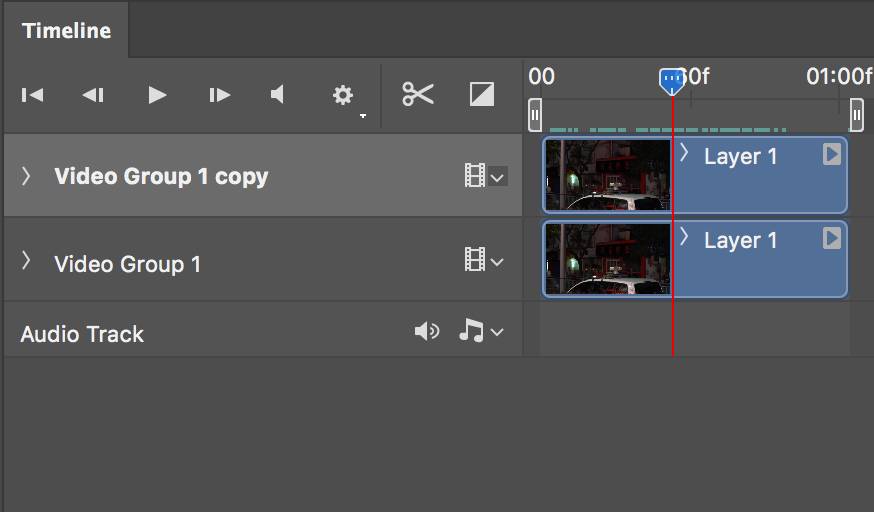The image size is (874, 512).
Task: Play the timeline video
Action: click(157, 95)
